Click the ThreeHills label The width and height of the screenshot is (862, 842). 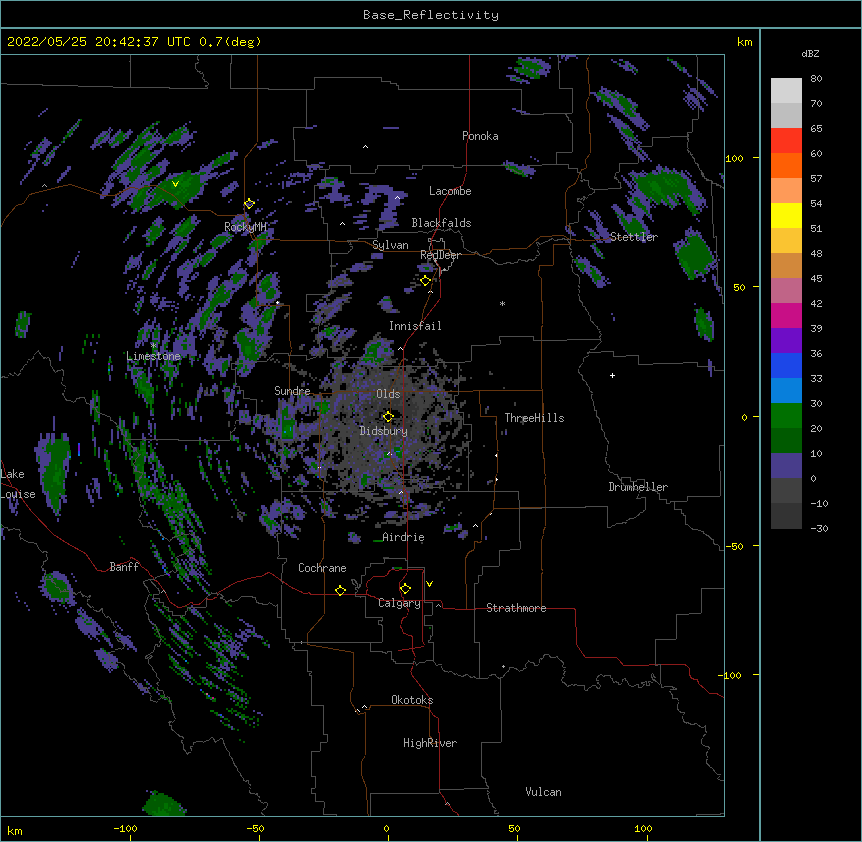[x=534, y=418]
